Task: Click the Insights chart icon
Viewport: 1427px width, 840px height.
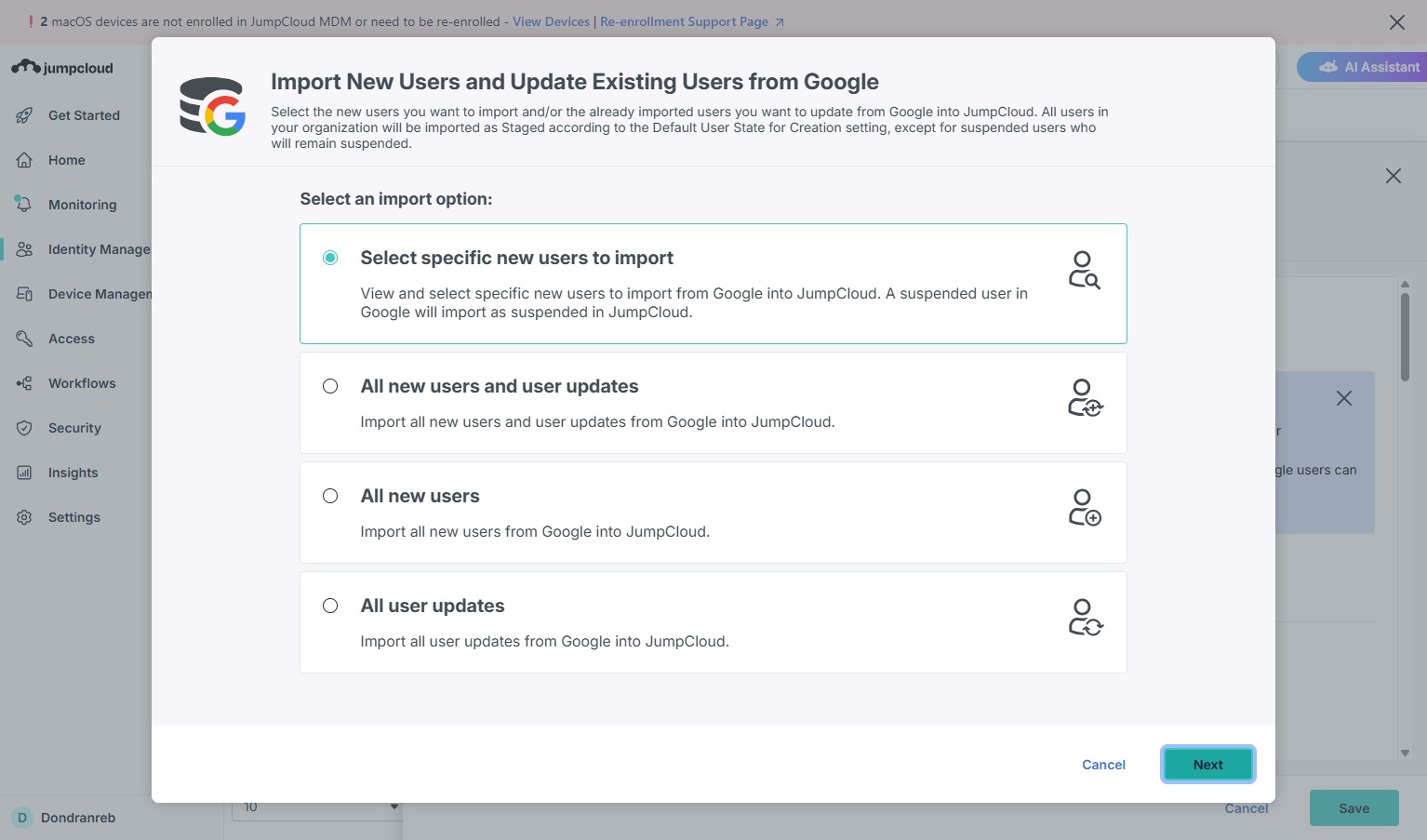Action: (x=24, y=473)
